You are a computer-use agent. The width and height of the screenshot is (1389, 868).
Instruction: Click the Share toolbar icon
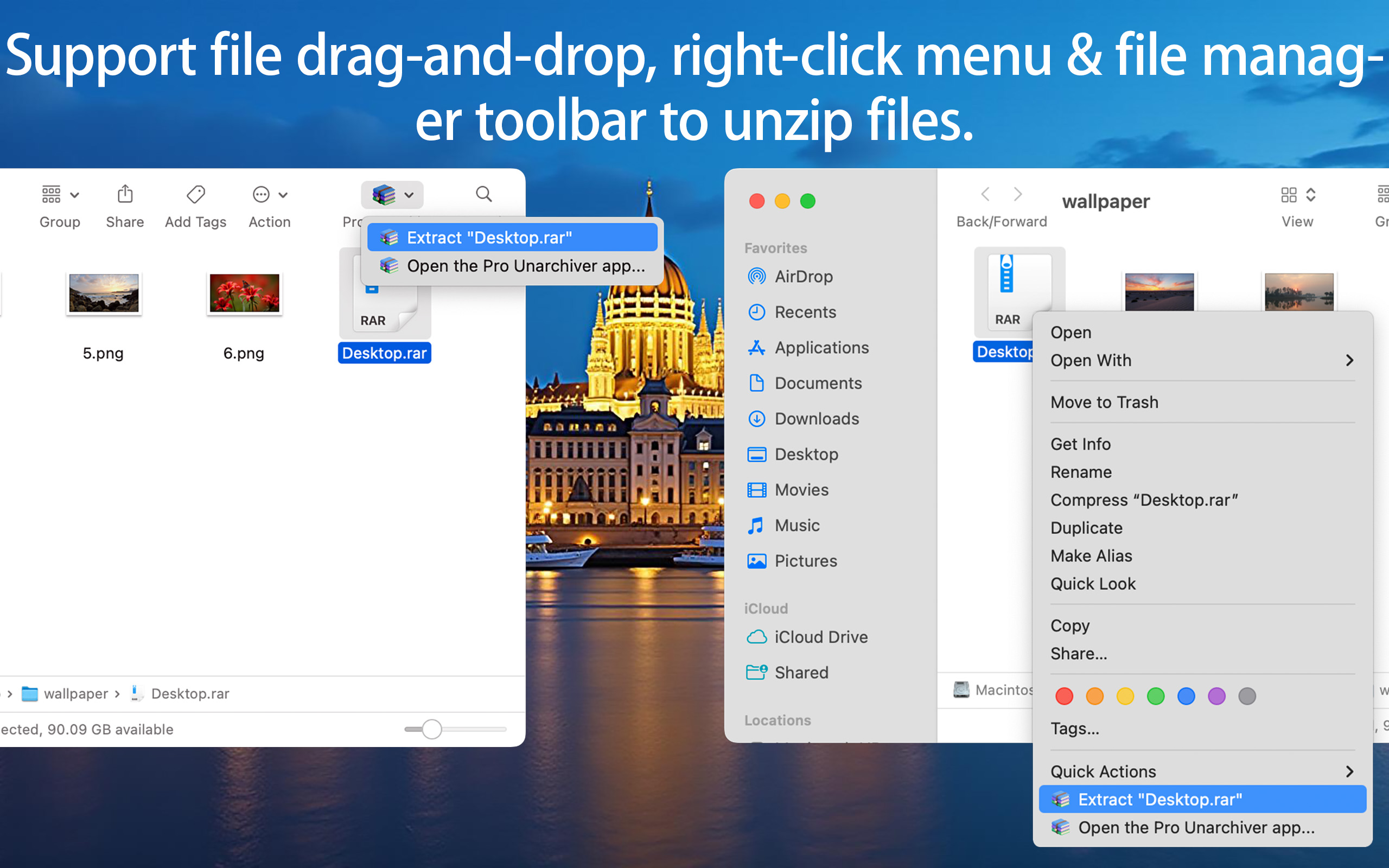pyautogui.click(x=125, y=194)
